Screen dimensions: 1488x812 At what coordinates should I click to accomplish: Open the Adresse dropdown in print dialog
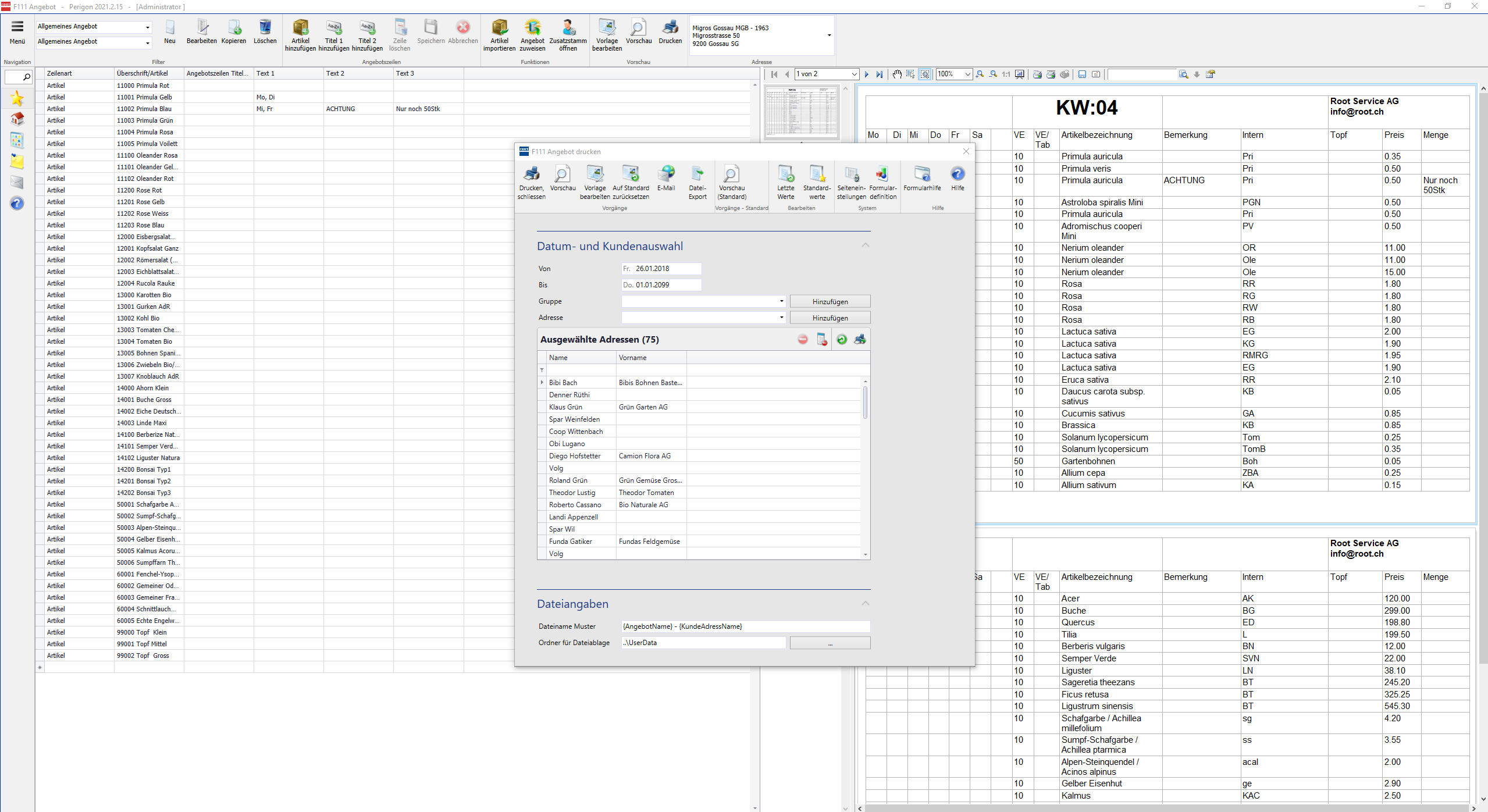coord(781,318)
